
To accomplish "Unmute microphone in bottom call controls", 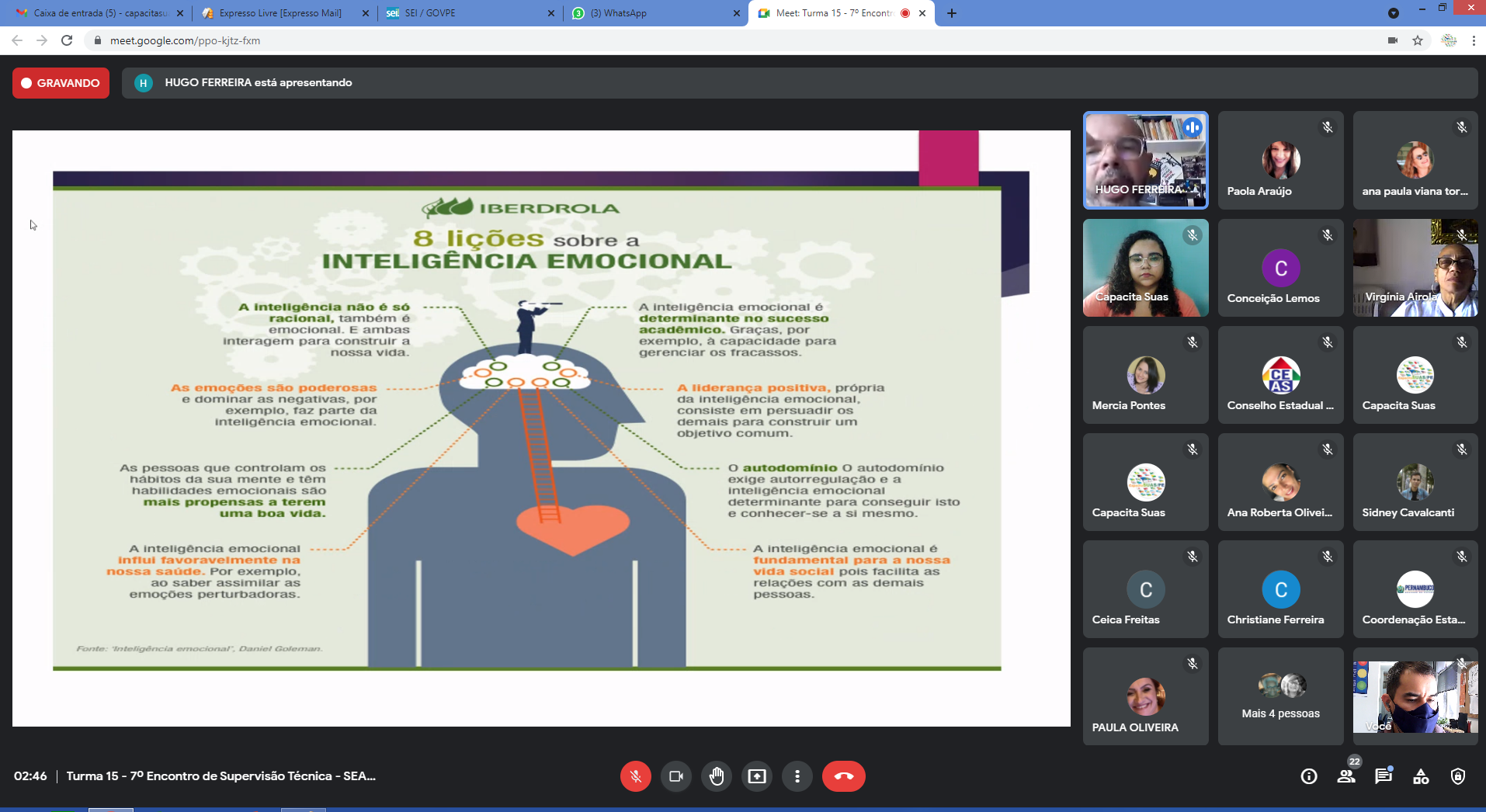I will tap(635, 776).
